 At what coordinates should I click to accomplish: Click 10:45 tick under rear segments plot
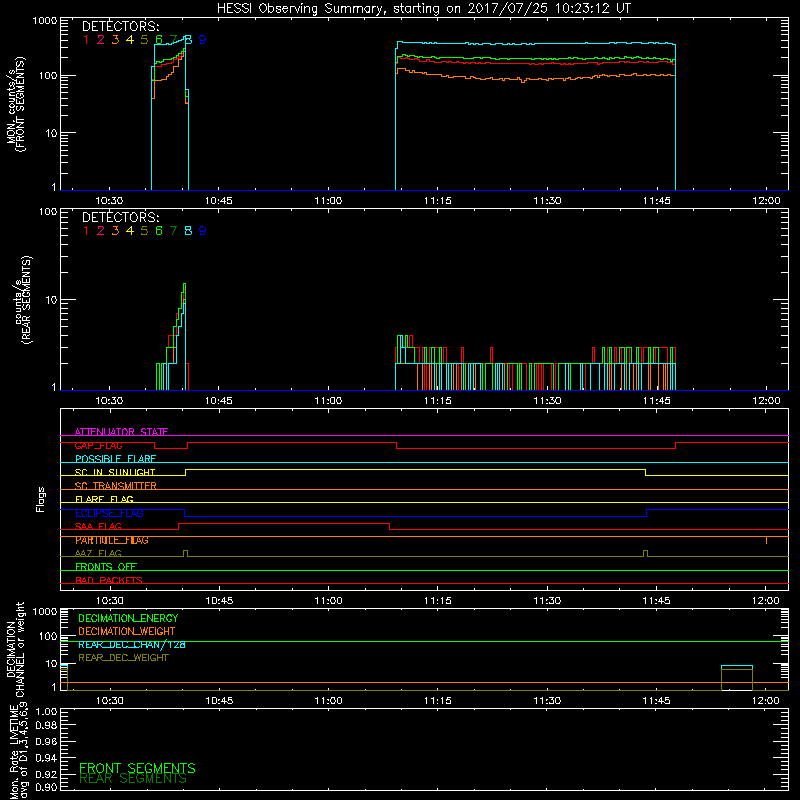[x=218, y=401]
